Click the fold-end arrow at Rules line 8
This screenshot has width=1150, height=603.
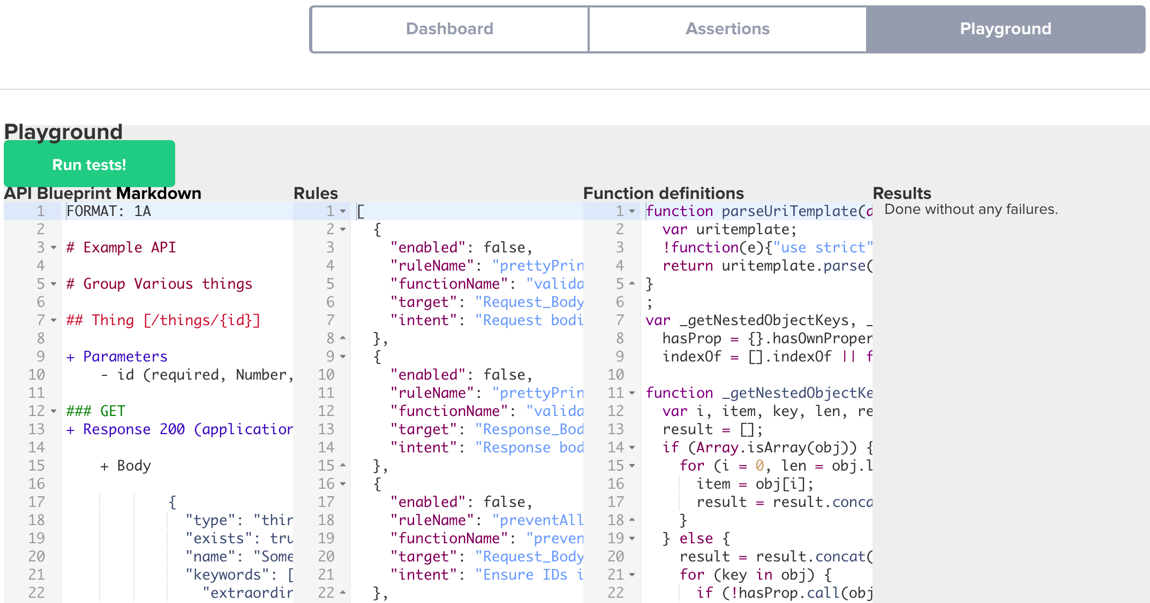(343, 339)
